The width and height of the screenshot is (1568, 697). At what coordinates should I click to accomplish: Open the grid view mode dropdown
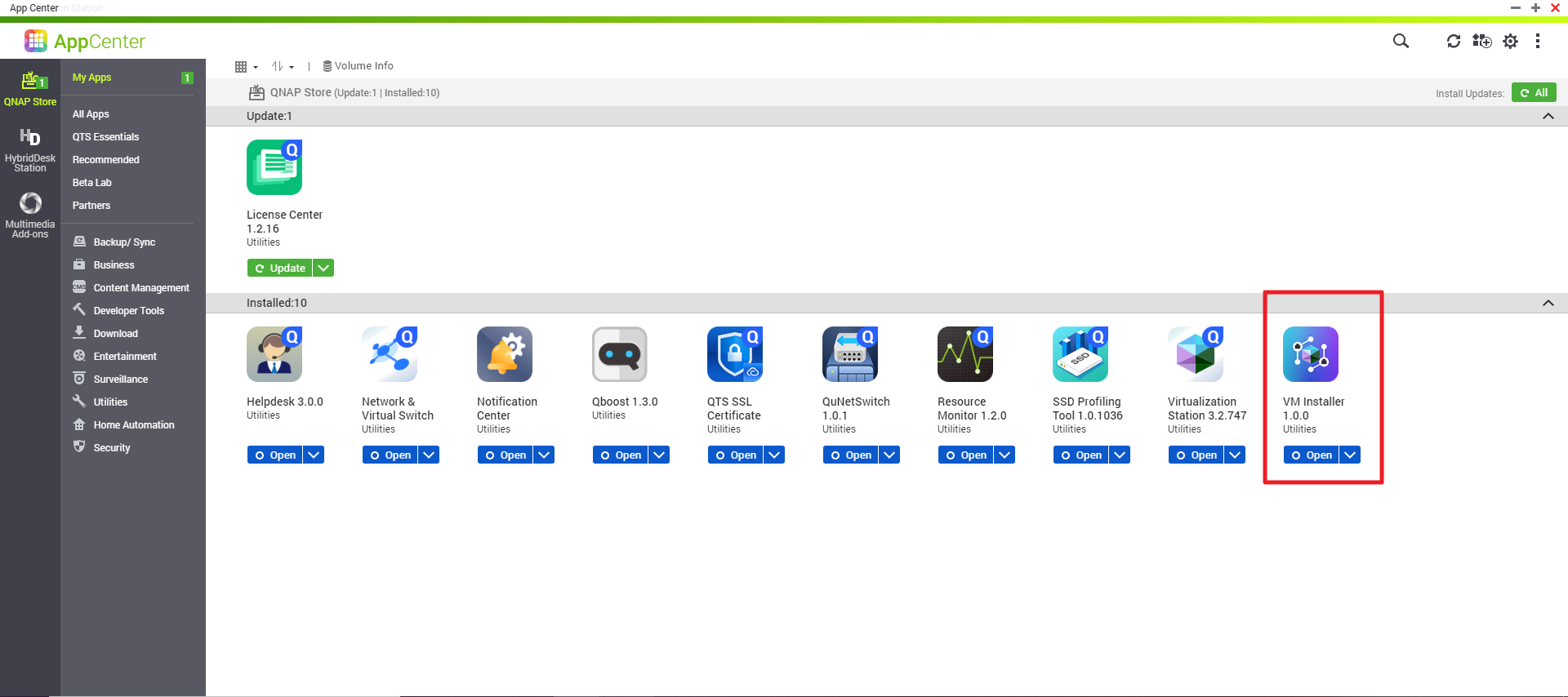click(x=246, y=67)
